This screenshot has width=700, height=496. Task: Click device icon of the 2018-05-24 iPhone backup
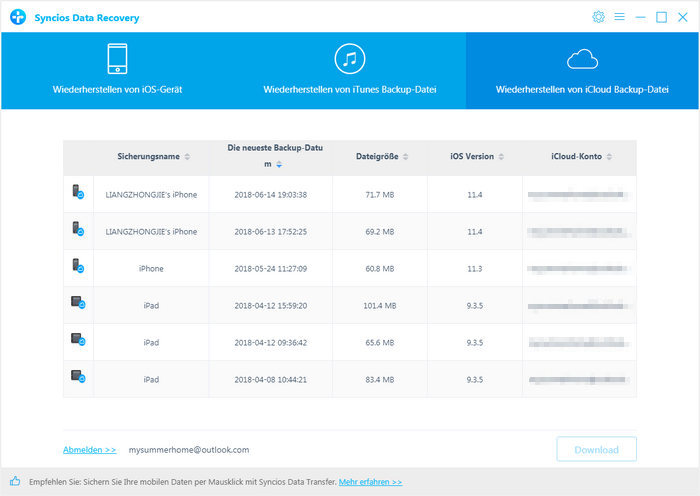pyautogui.click(x=78, y=266)
